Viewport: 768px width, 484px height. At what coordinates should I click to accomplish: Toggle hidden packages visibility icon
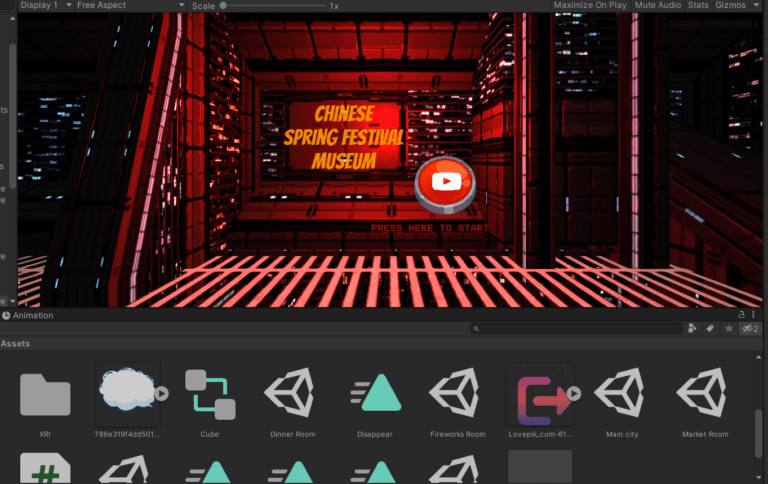coord(750,329)
